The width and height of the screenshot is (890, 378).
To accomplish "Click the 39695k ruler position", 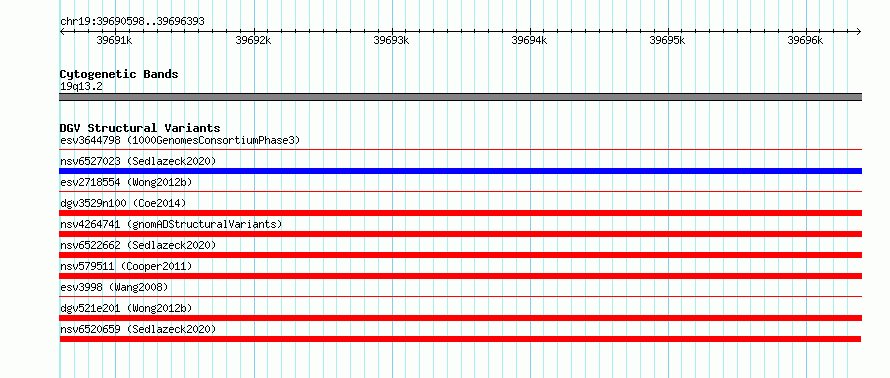I will point(668,40).
